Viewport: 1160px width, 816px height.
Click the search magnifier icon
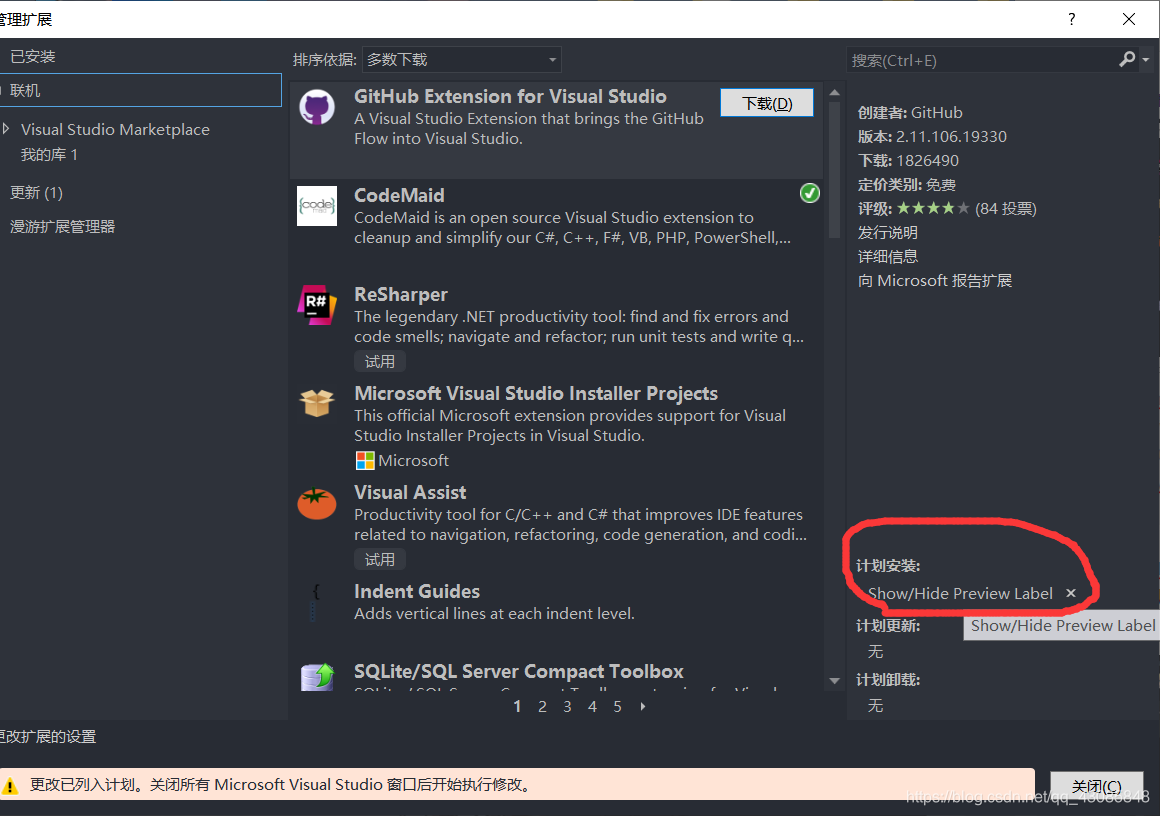[x=1127, y=59]
